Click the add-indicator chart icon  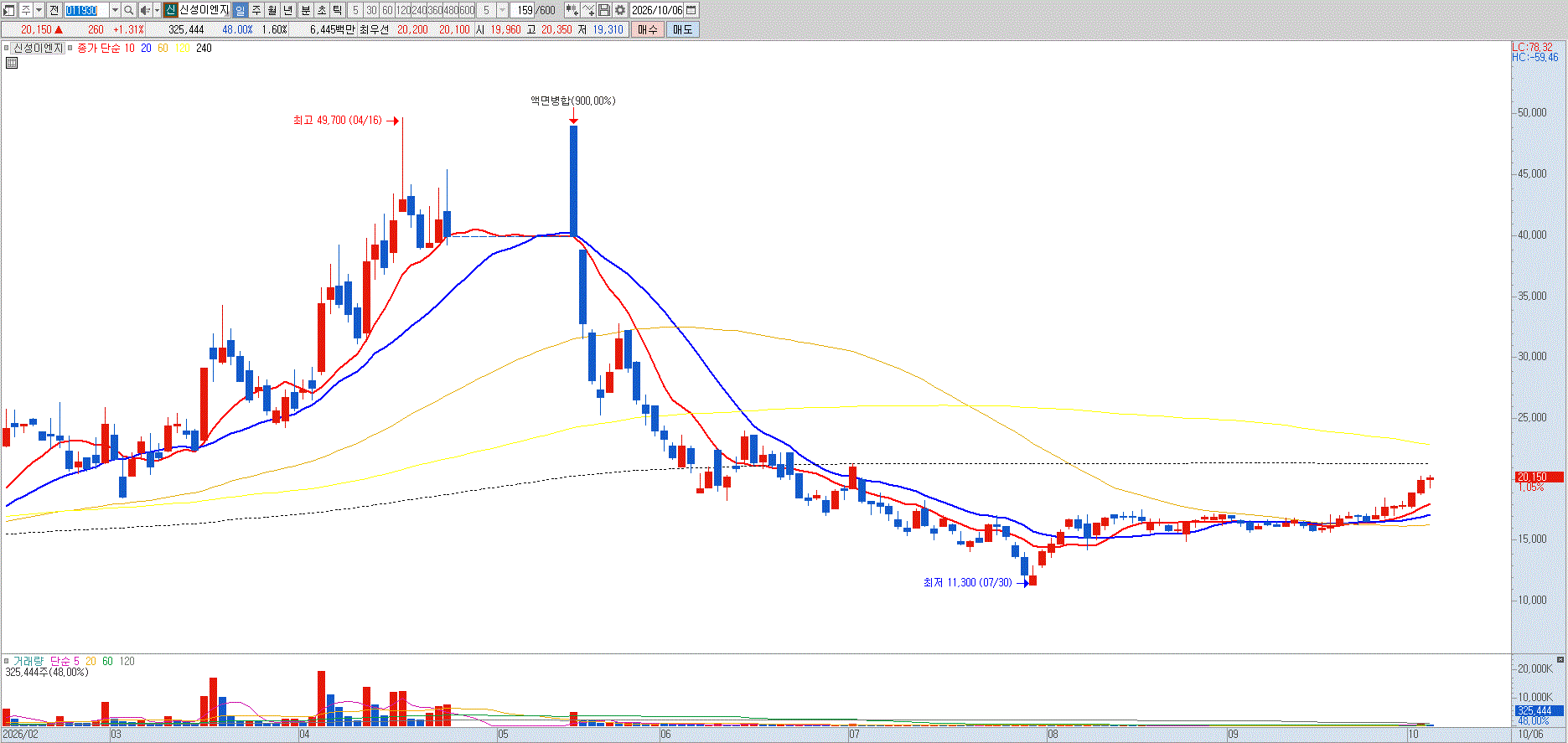point(572,10)
